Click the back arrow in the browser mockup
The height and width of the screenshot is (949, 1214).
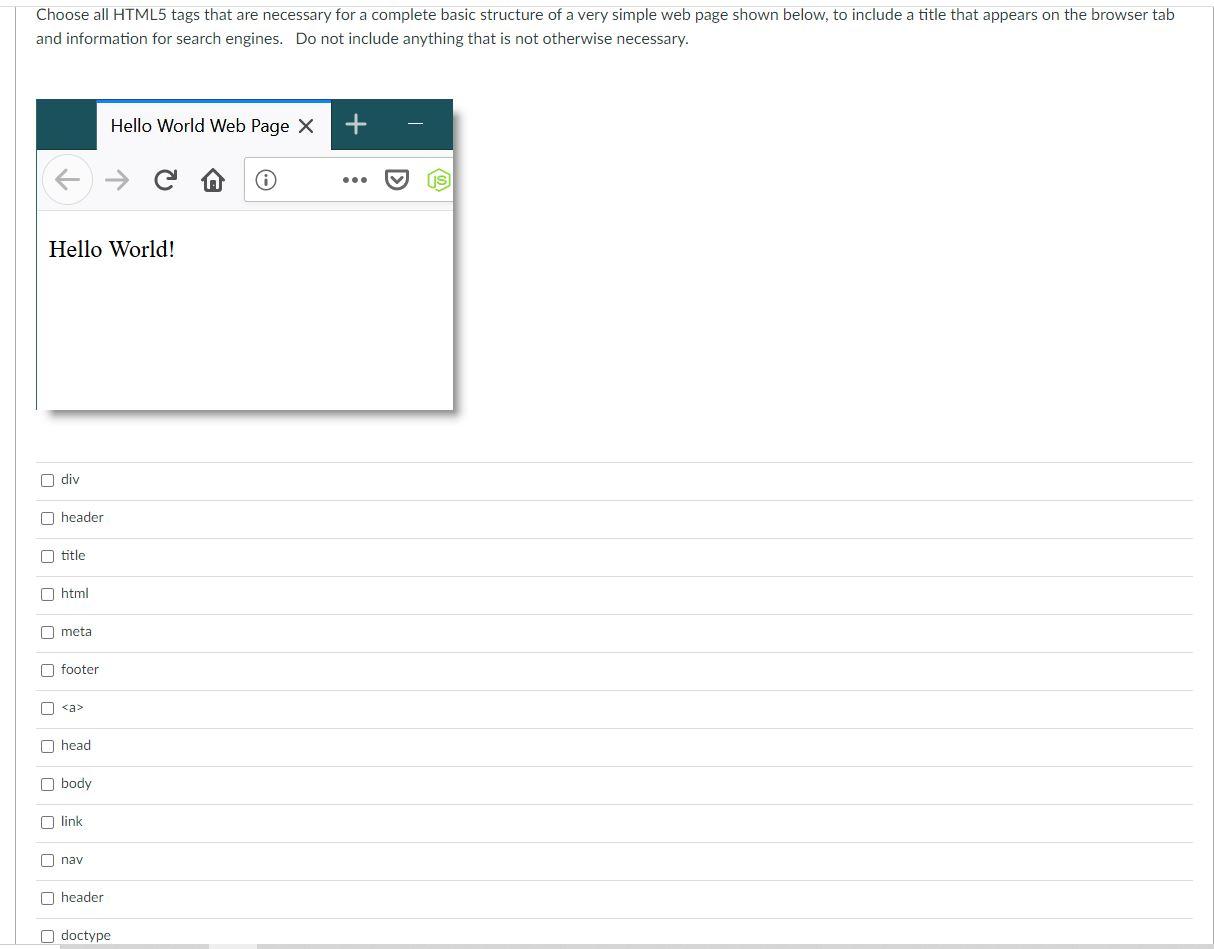tap(67, 180)
